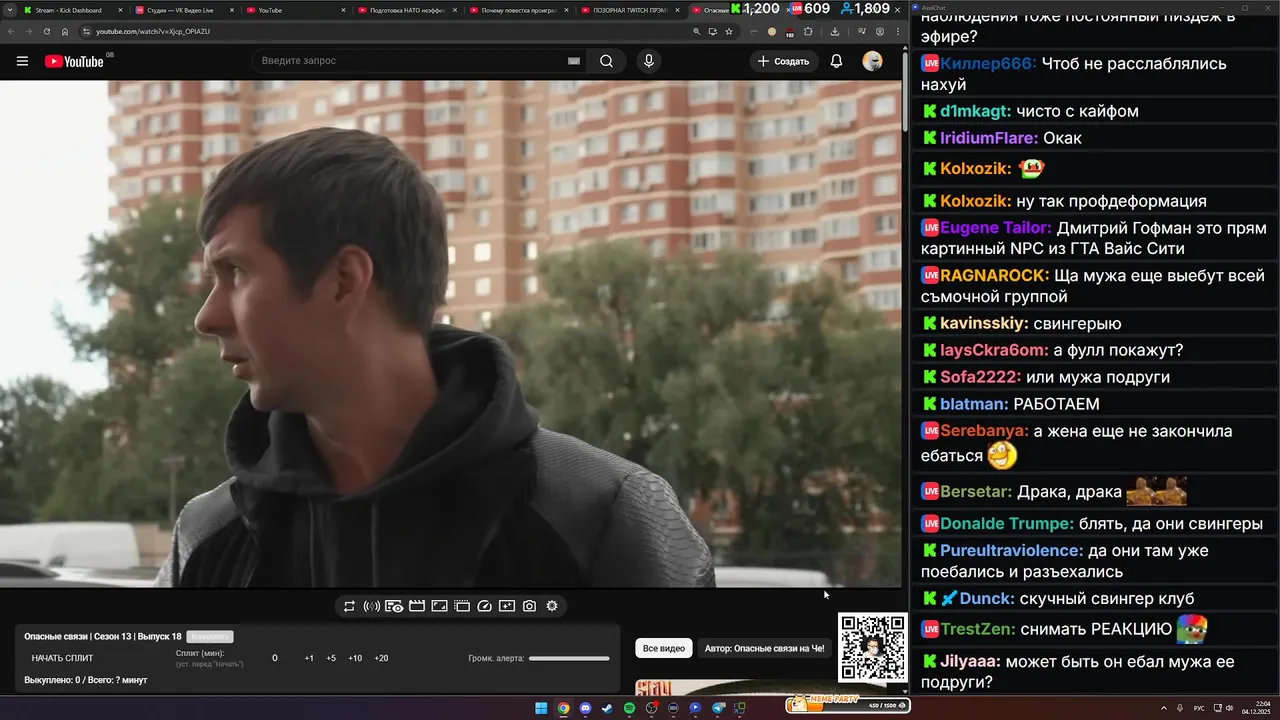The image size is (1280, 720).
Task: Open browser downloads icon
Action: [x=835, y=31]
